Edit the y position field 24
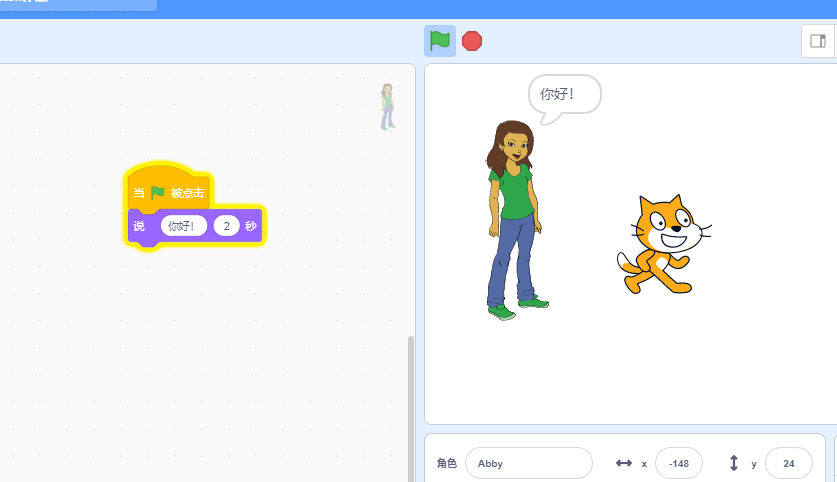 788,463
